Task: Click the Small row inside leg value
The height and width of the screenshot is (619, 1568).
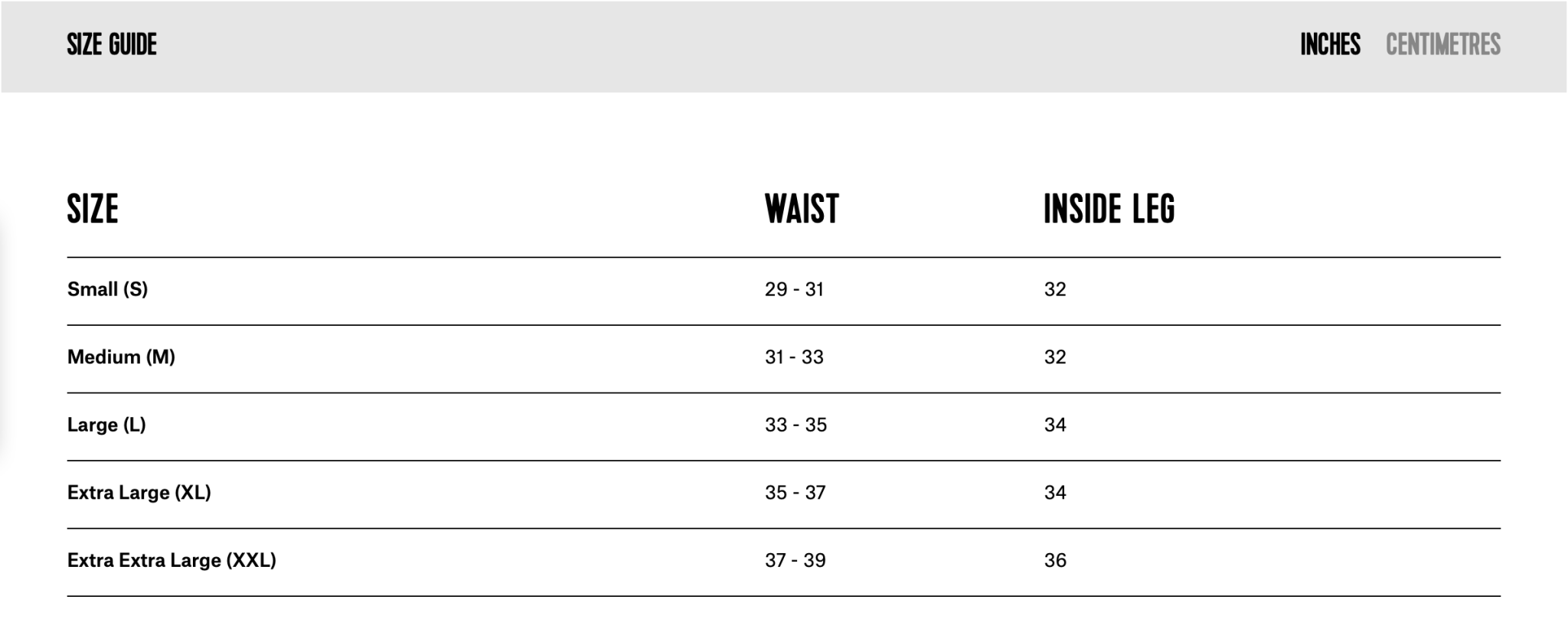Action: click(x=1055, y=289)
